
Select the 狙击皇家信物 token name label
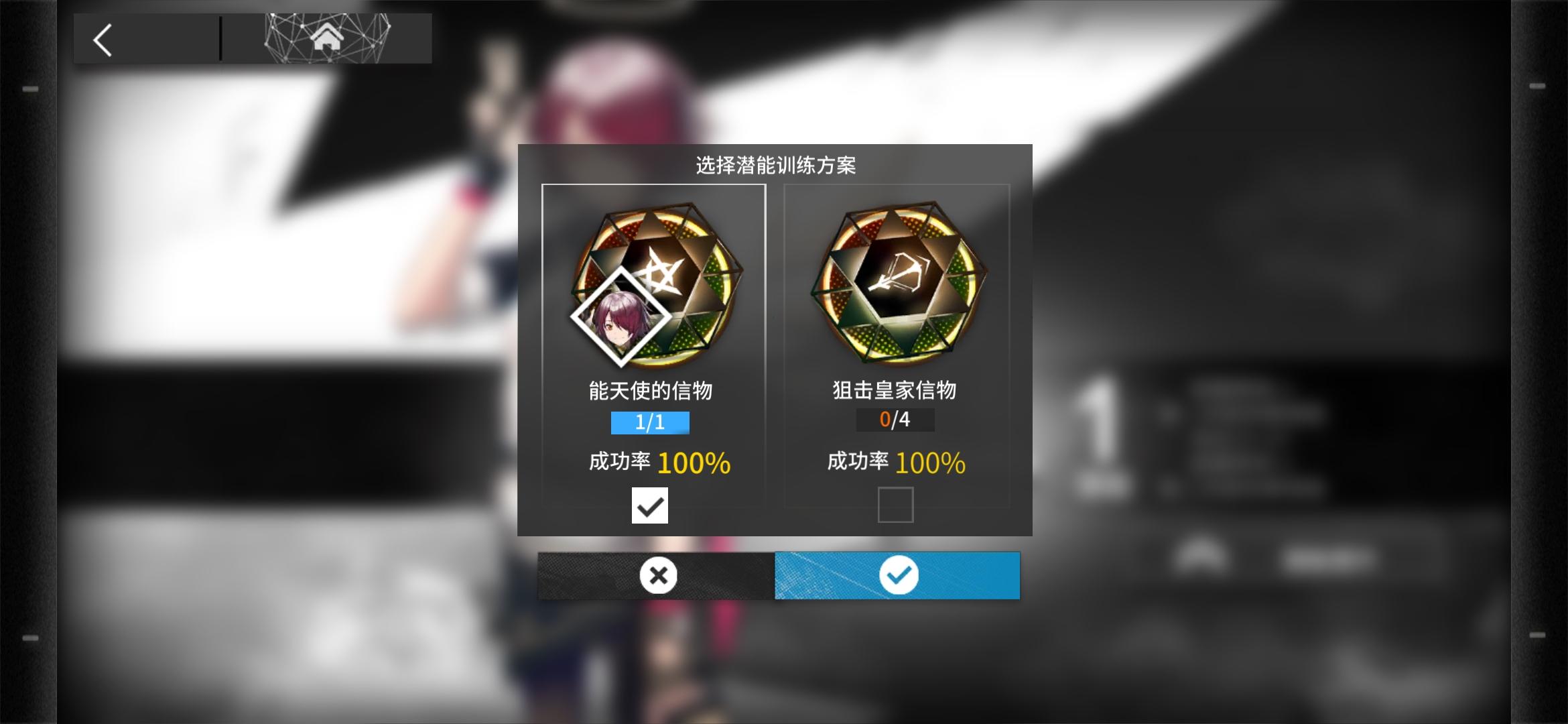[895, 390]
